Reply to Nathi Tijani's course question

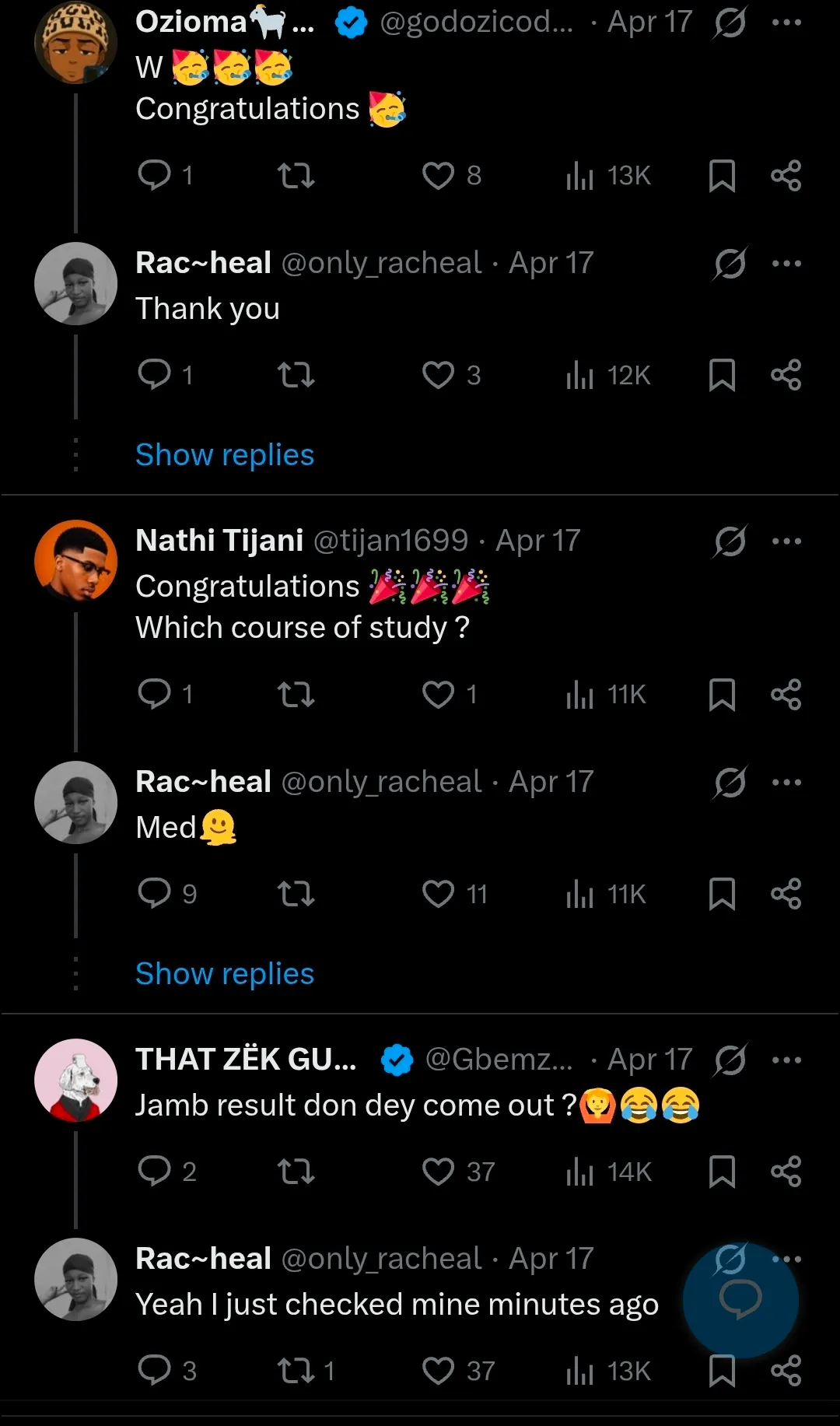(154, 693)
